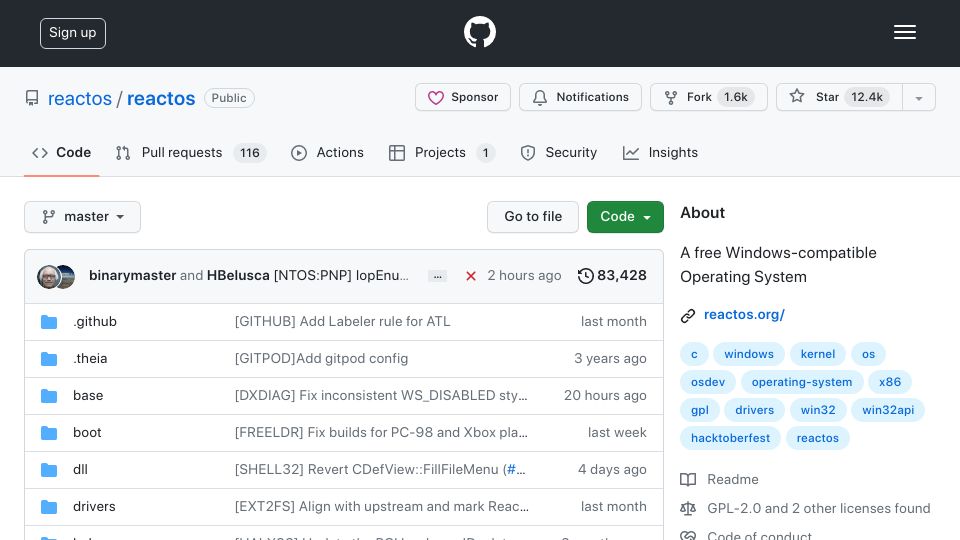The image size is (960, 540).
Task: Open the 83,428 commits history link
Action: click(612, 276)
